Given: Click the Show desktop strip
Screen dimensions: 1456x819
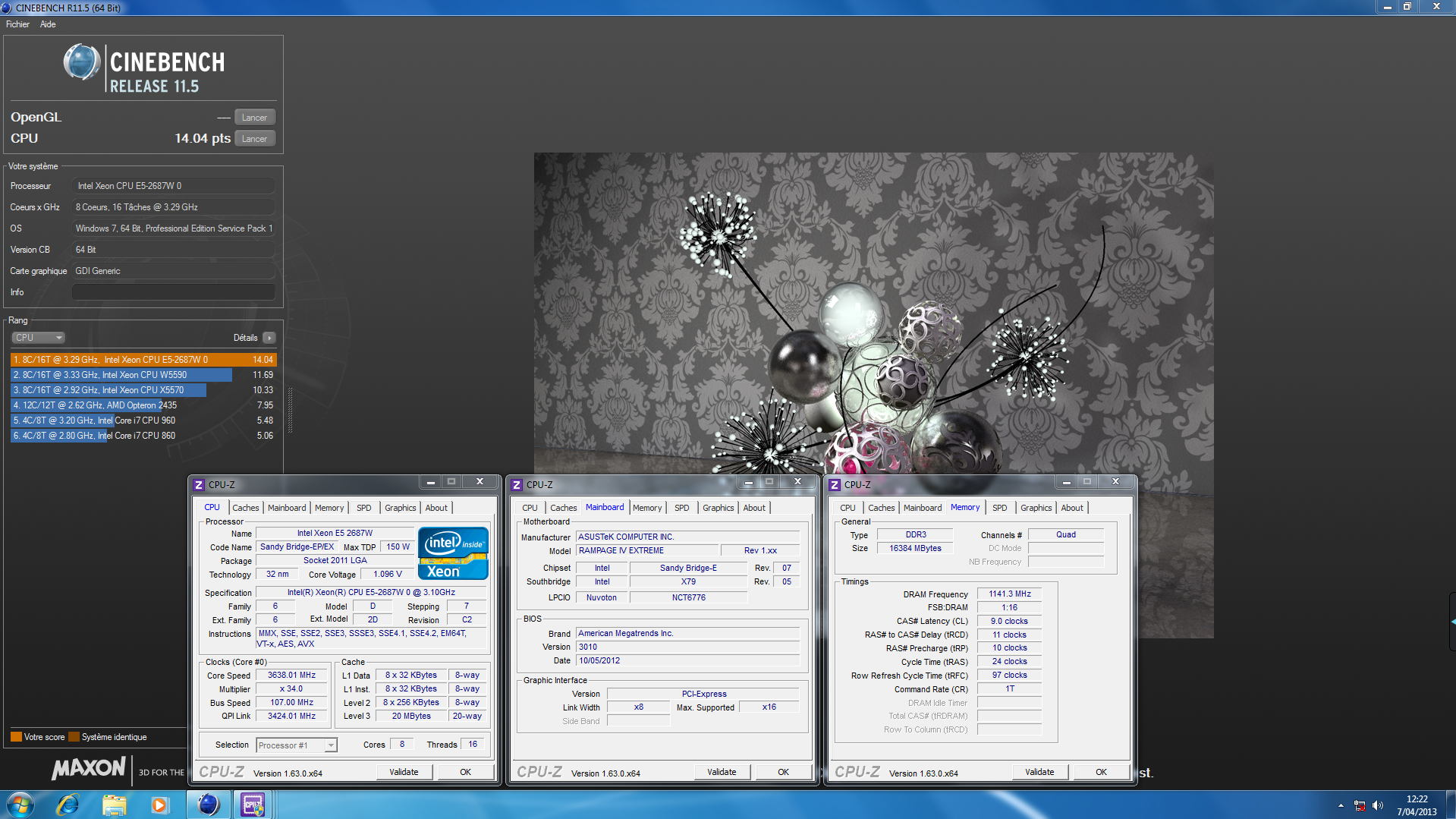Looking at the screenshot, I should [x=1451, y=805].
